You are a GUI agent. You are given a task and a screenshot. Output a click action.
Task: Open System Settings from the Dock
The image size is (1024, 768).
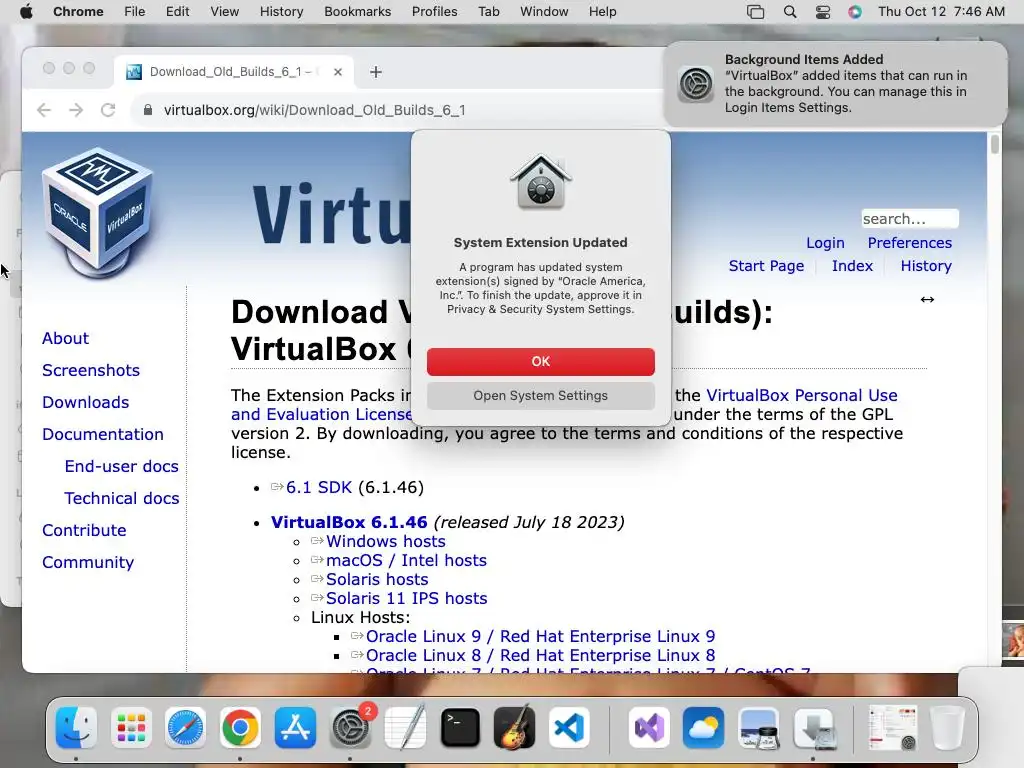point(350,727)
